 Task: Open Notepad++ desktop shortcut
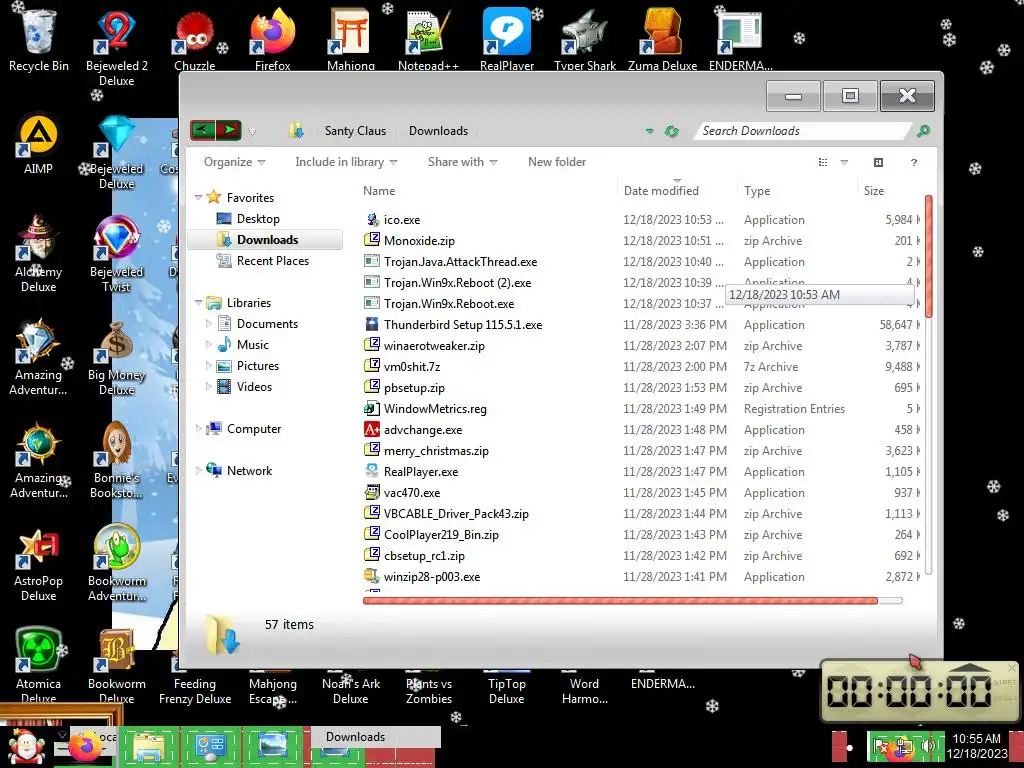point(428,39)
